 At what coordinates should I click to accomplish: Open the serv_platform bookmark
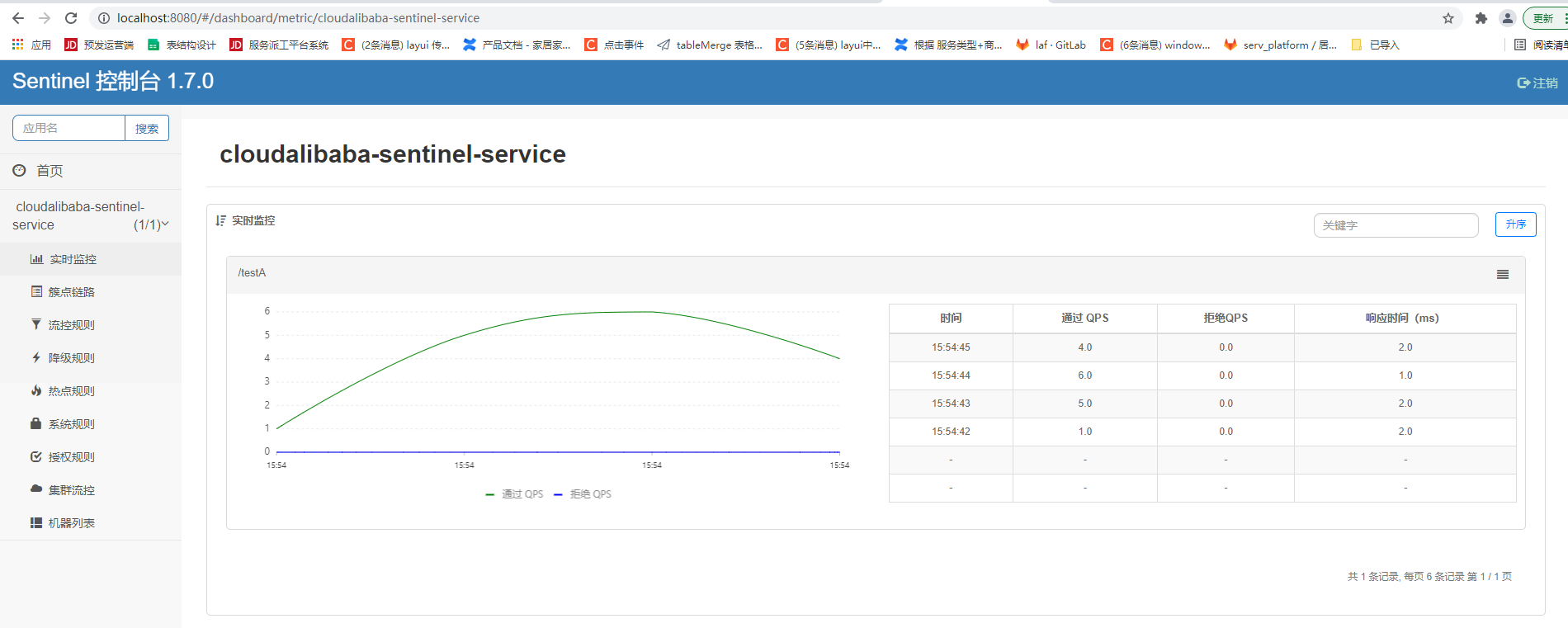tap(1280, 45)
